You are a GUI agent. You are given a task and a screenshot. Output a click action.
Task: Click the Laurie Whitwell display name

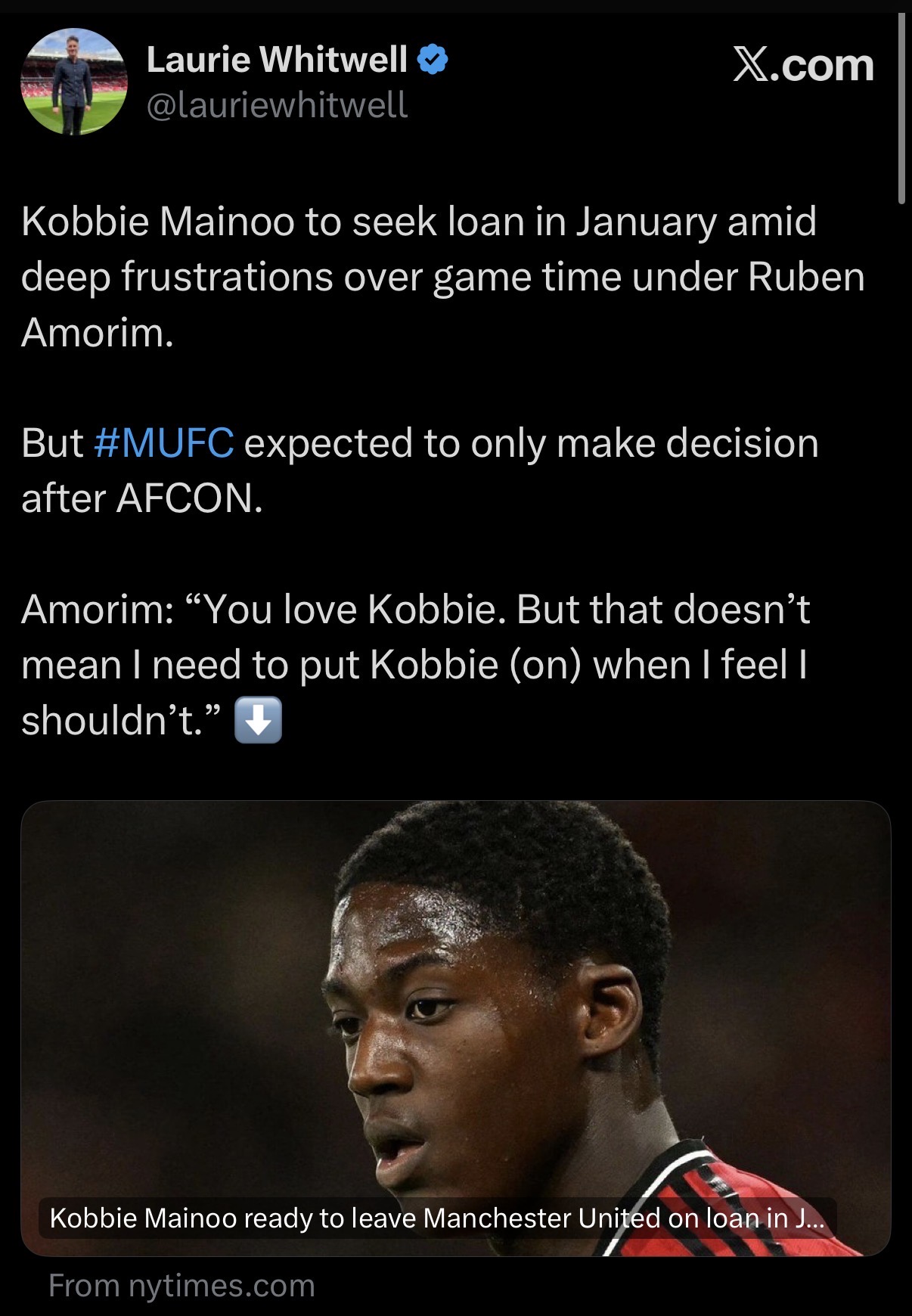click(277, 60)
